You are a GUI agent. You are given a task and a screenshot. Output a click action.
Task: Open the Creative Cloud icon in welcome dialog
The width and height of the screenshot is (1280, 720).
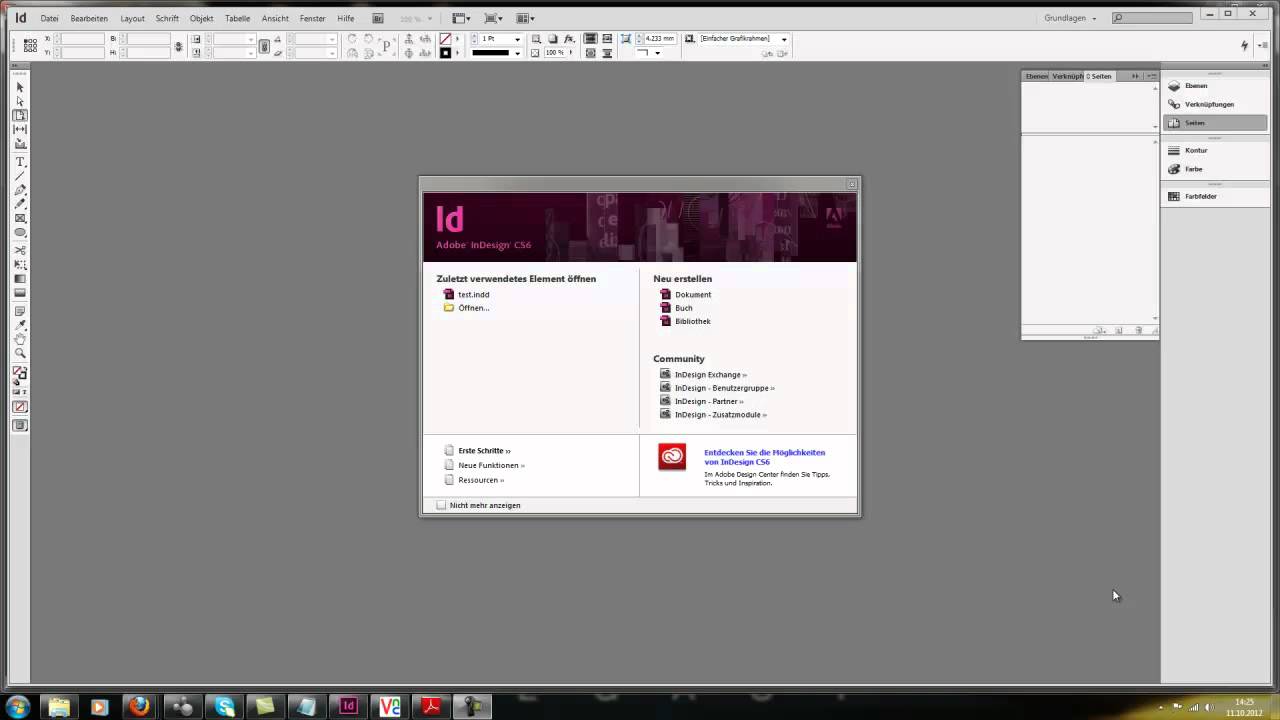point(672,457)
